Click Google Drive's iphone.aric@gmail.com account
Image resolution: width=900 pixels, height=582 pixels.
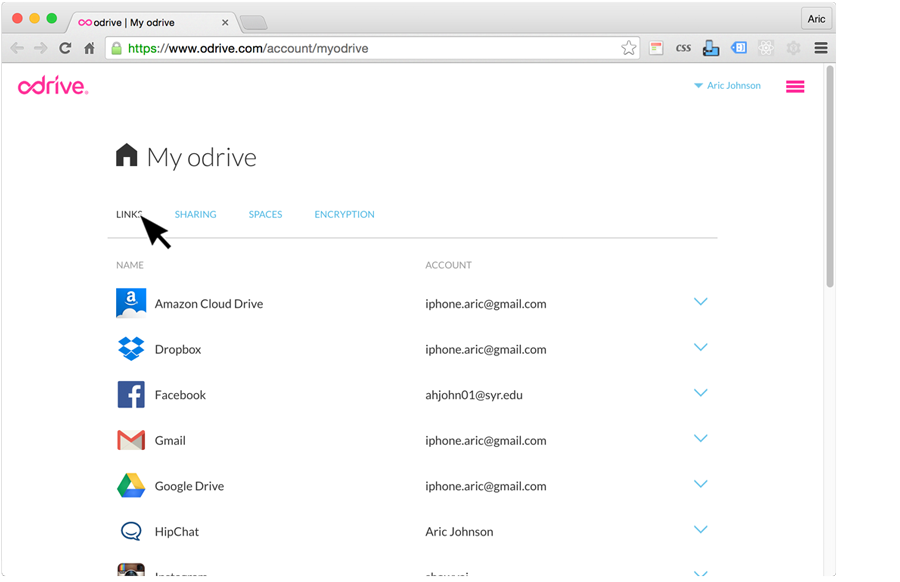[486, 486]
